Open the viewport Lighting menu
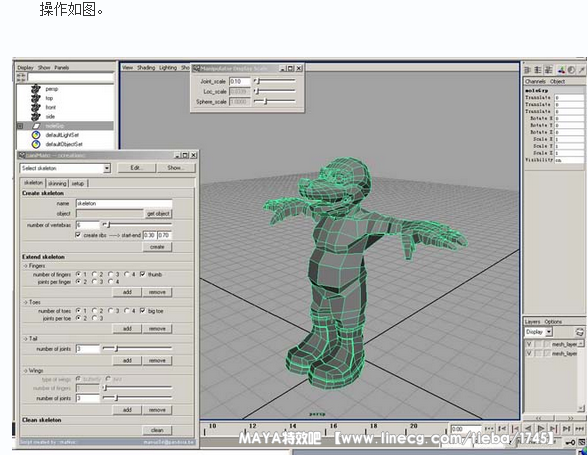This screenshot has width=588, height=455. coord(168,68)
